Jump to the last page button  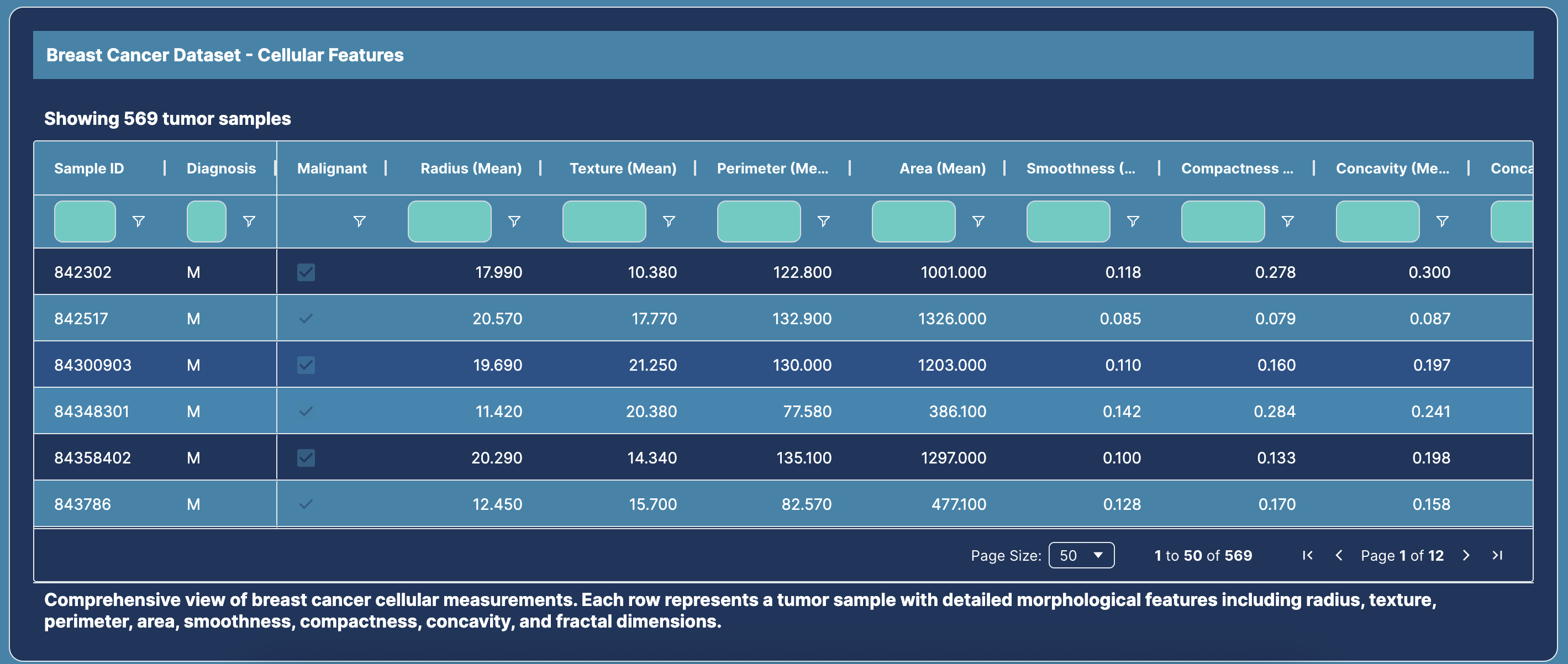pyautogui.click(x=1497, y=556)
